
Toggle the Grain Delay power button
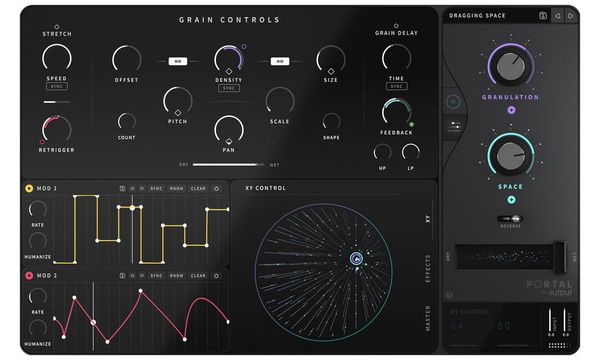point(396,26)
